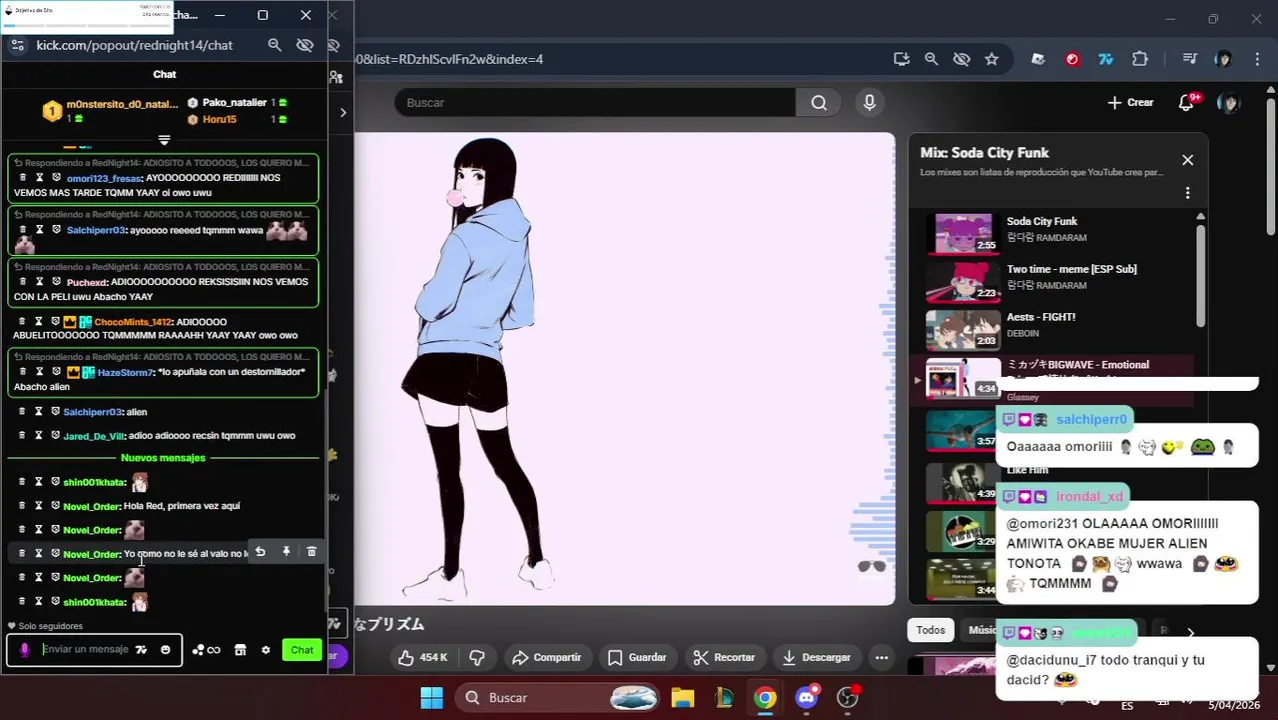Viewport: 1278px width, 720px height.
Task: Open user HazeStorm7 profile in chat
Action: coord(126,373)
